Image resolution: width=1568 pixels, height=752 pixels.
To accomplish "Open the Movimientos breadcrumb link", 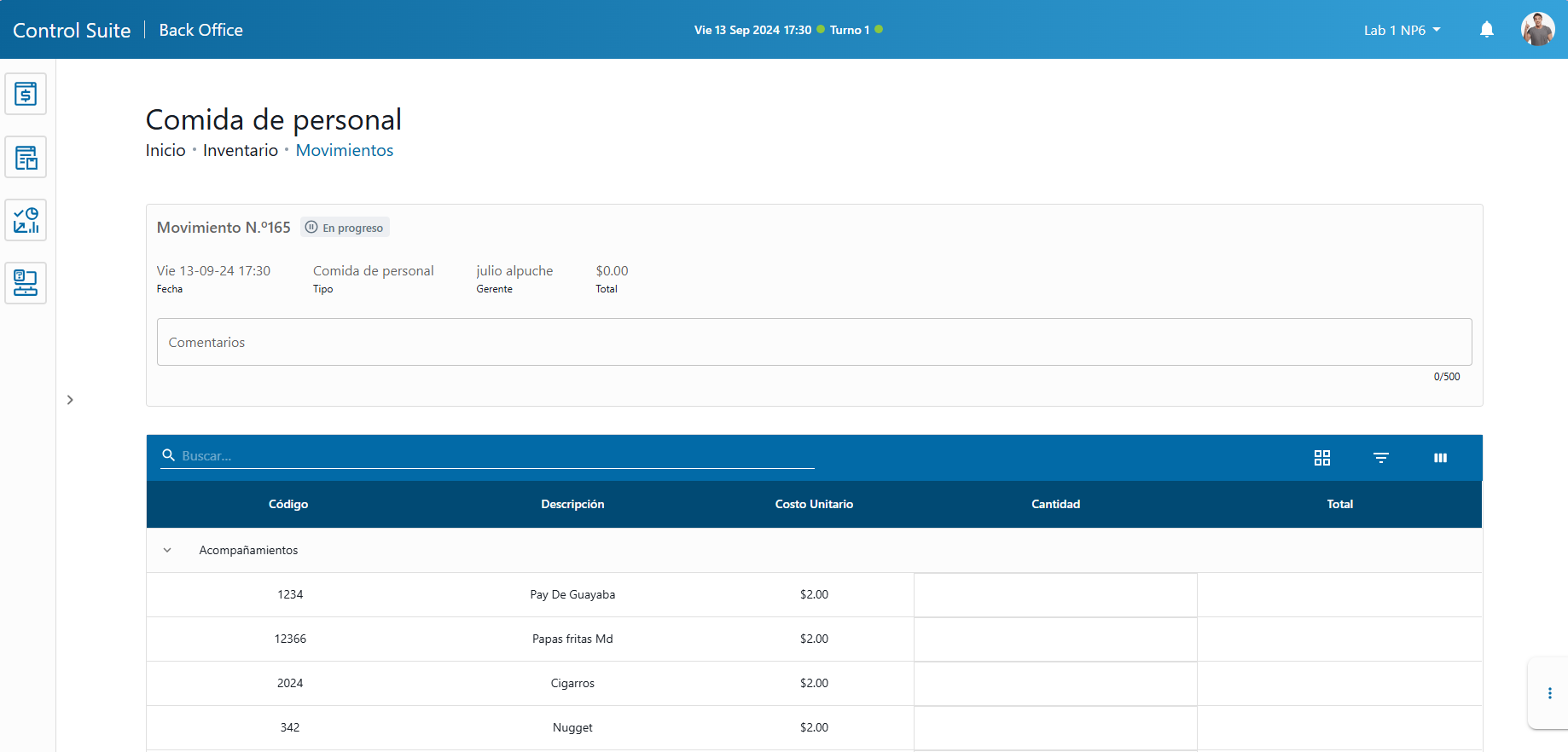I will [345, 150].
